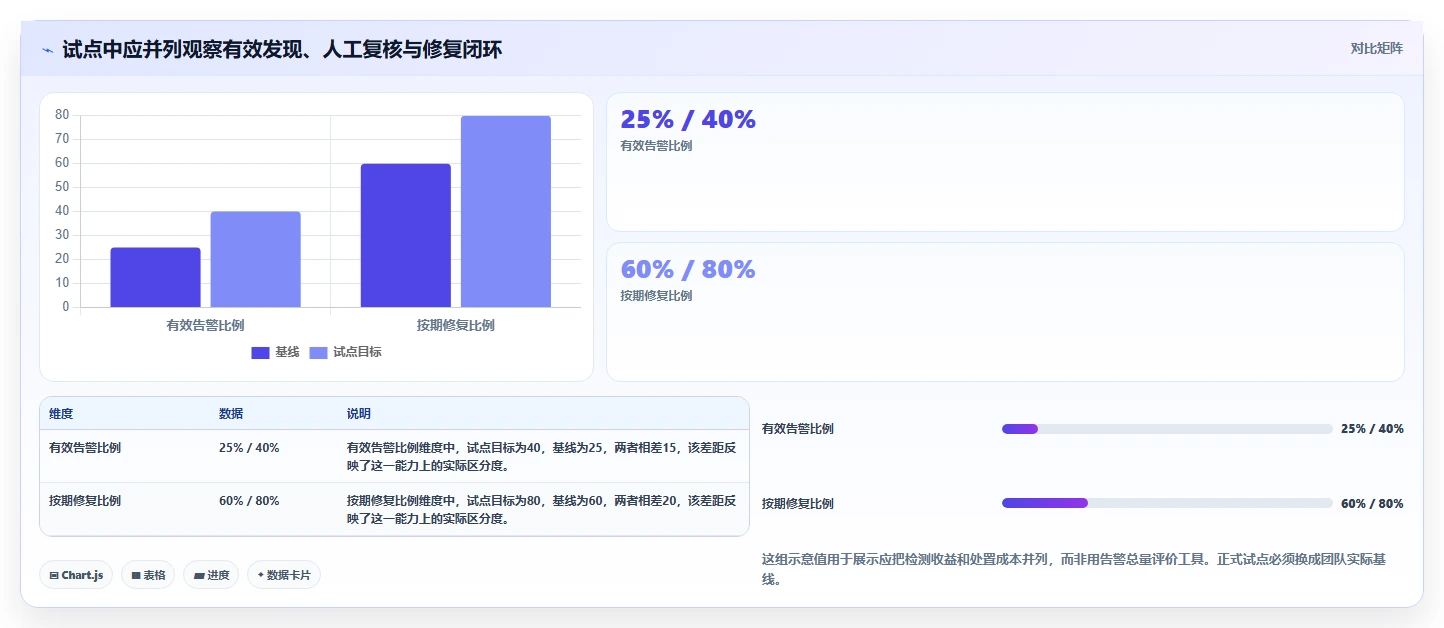
Task: Click the 维度 column header
Action: [61, 414]
